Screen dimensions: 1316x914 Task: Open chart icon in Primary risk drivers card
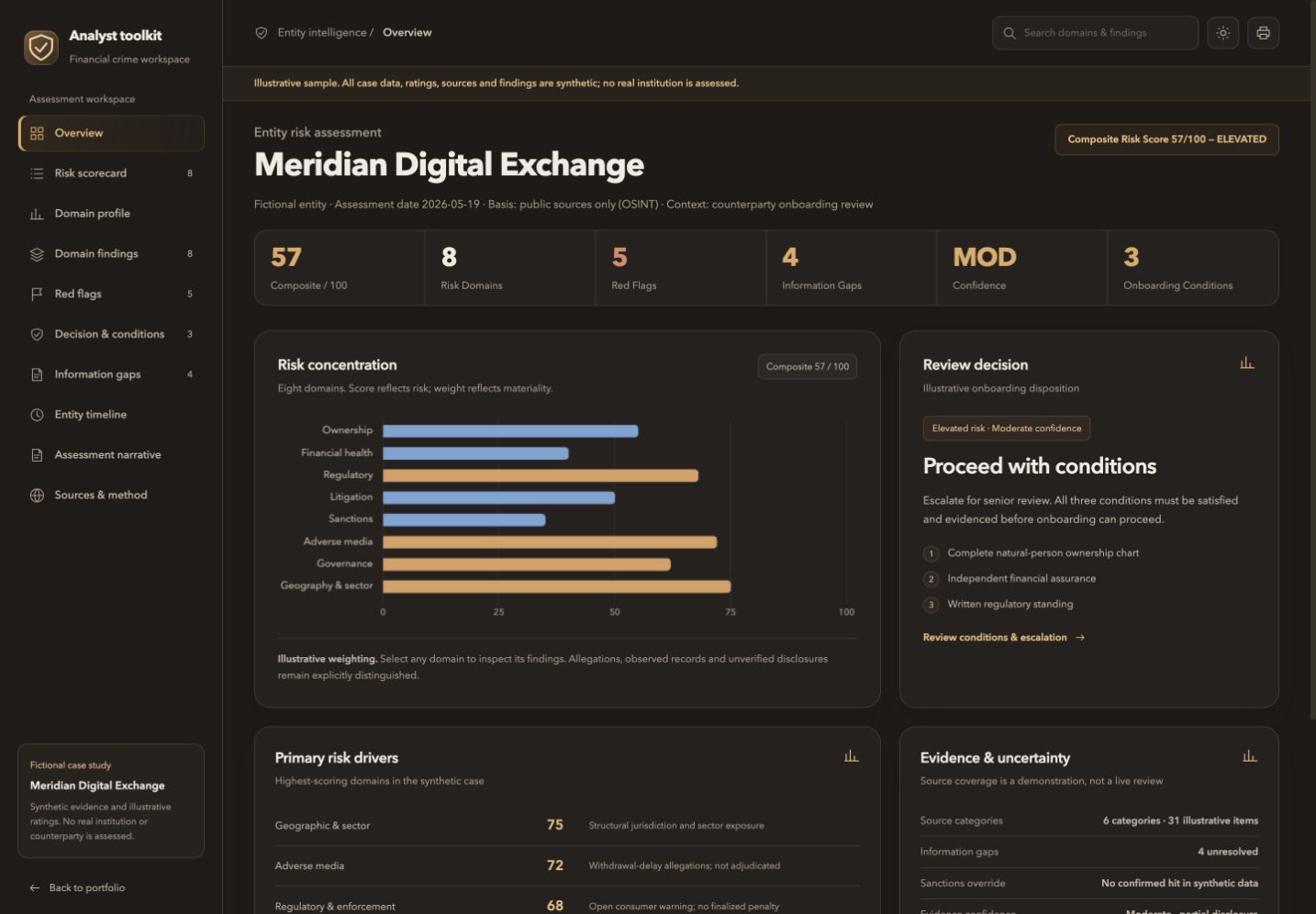tap(851, 756)
